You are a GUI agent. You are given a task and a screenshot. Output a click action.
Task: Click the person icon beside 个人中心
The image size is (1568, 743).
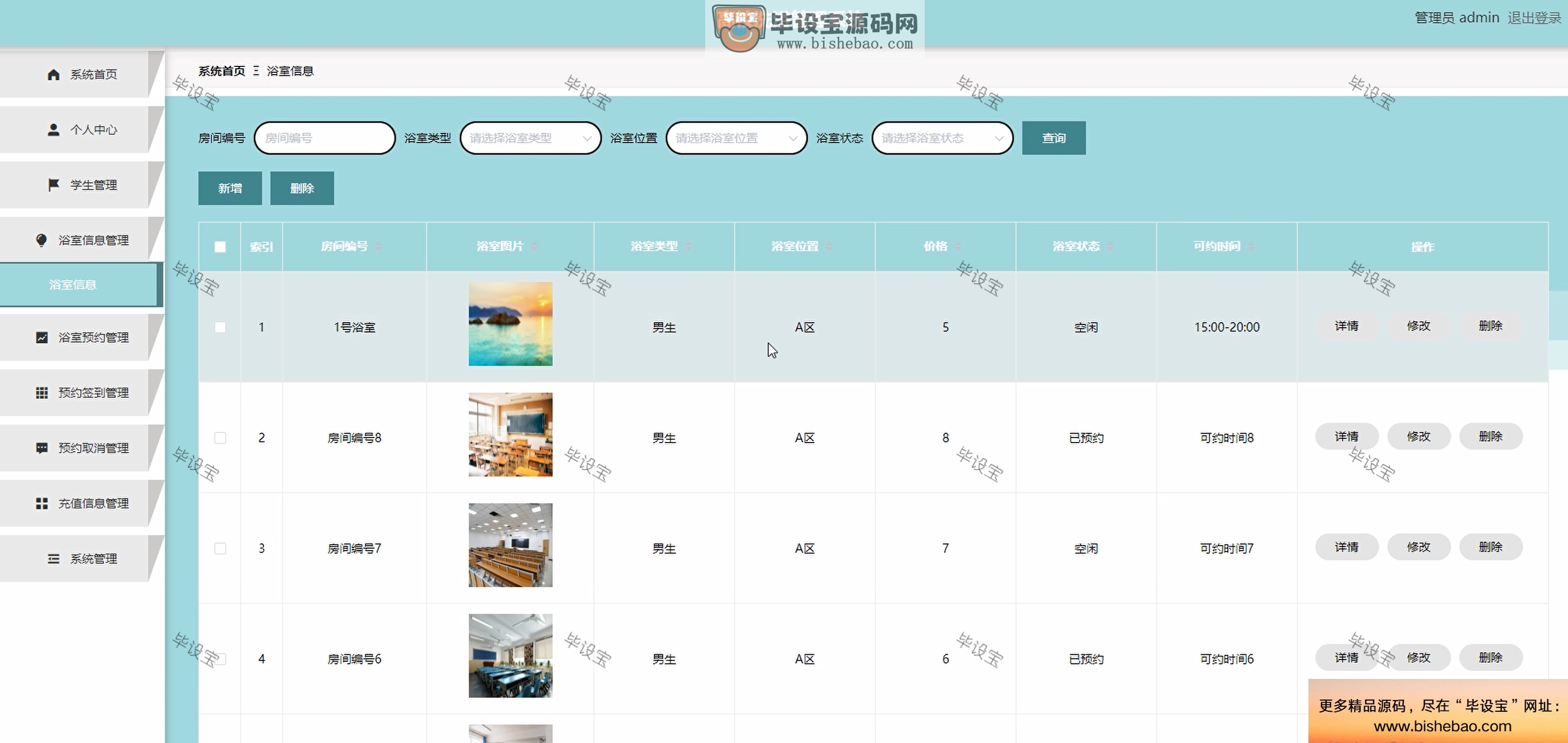tap(53, 130)
